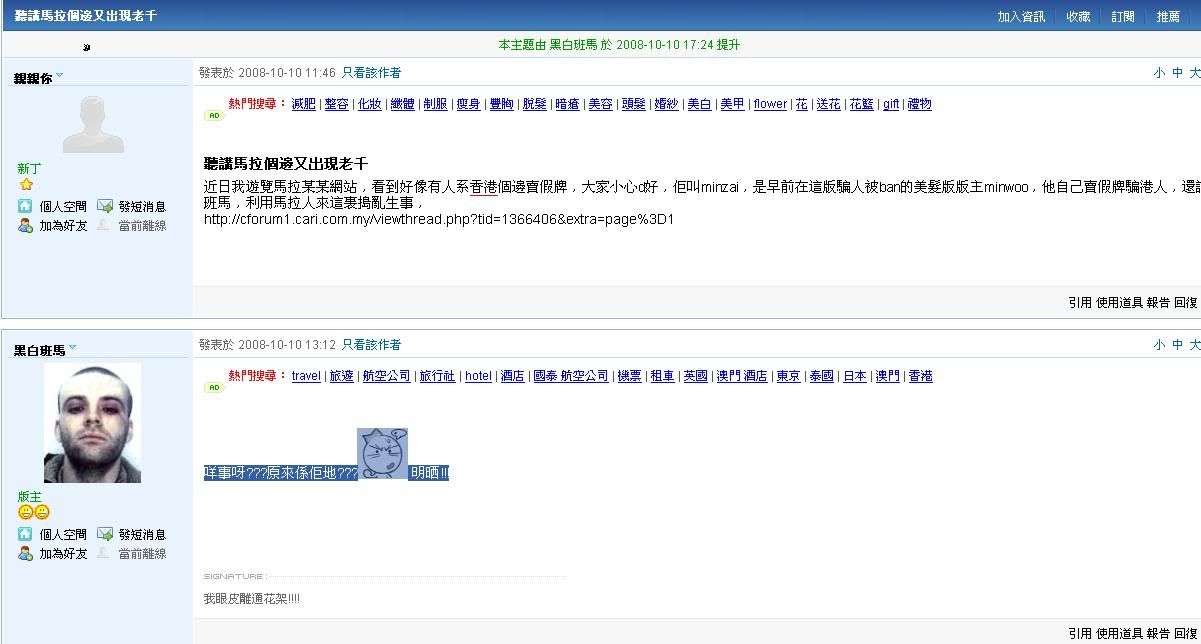Image resolution: width=1201 pixels, height=644 pixels.
Task: Open the cforum1.cari.com.my thread URL
Action: coord(438,219)
